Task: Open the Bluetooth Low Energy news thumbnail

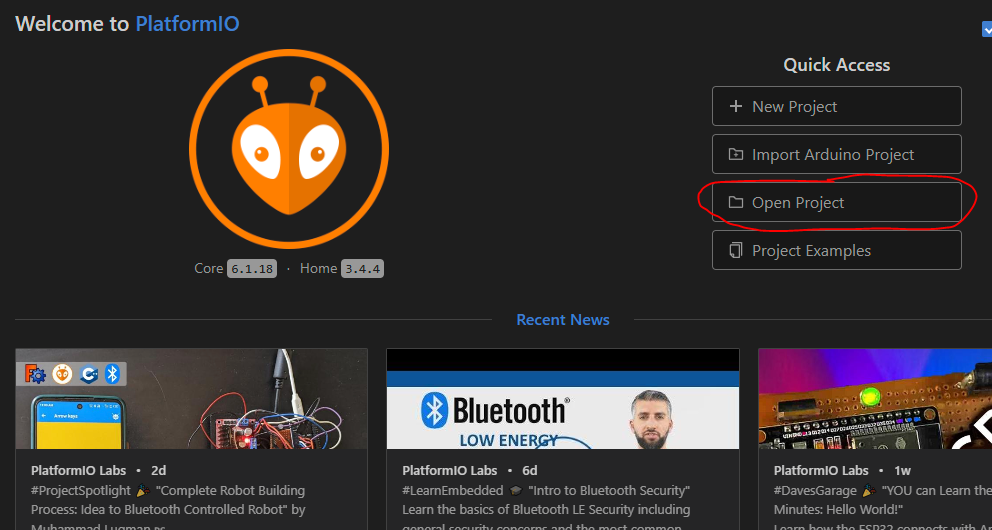Action: (562, 399)
